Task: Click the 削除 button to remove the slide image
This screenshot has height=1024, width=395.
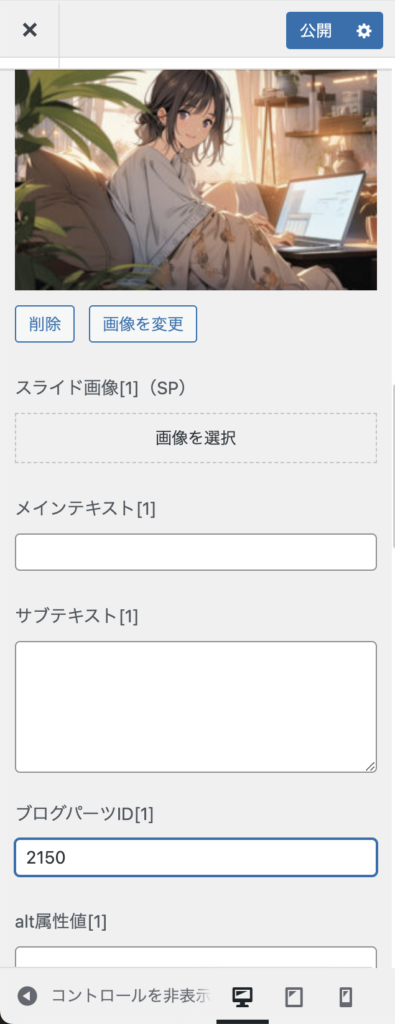Action: 45,324
